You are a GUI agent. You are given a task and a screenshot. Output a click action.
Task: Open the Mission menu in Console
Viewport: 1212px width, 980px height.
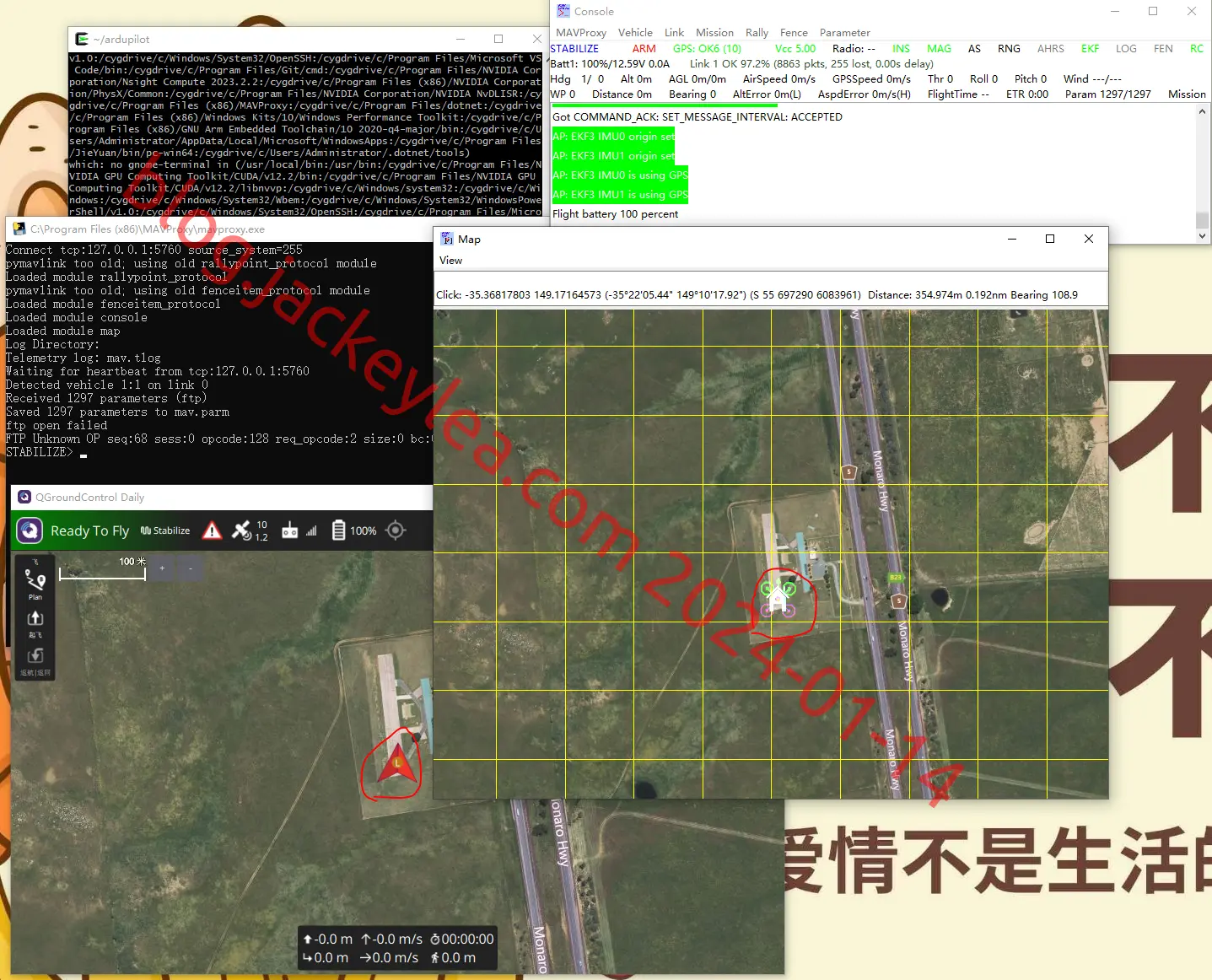click(x=714, y=33)
